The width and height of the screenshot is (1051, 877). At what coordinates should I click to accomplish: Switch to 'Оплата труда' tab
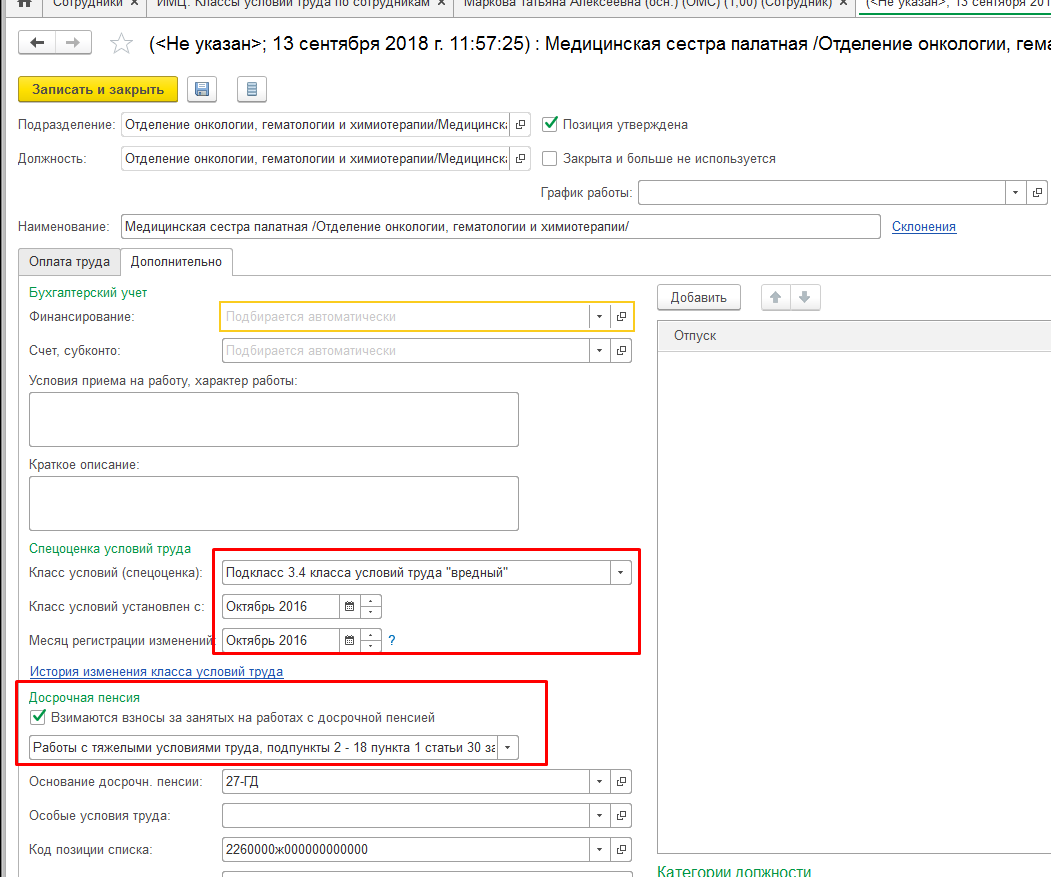point(69,262)
